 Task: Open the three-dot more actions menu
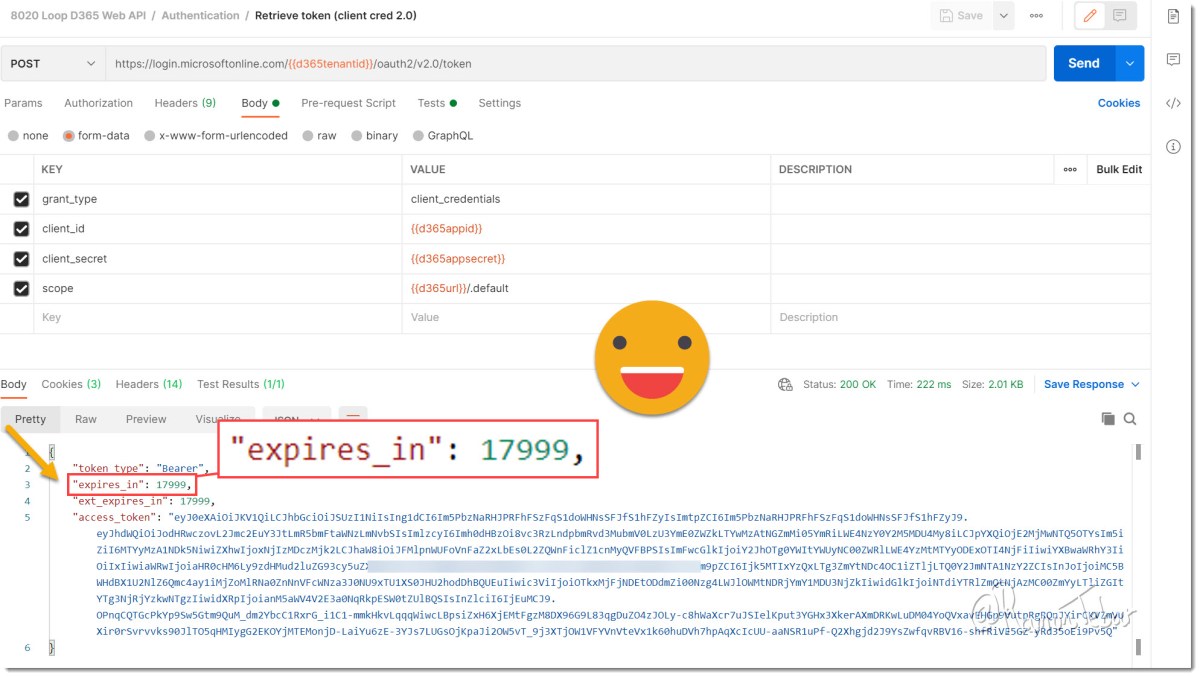click(1036, 16)
